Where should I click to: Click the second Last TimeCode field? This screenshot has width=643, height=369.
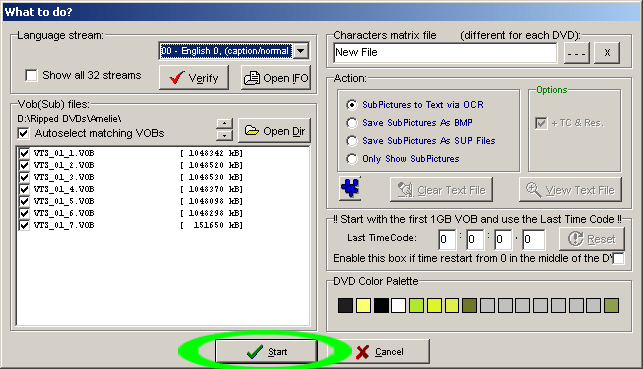coord(475,239)
